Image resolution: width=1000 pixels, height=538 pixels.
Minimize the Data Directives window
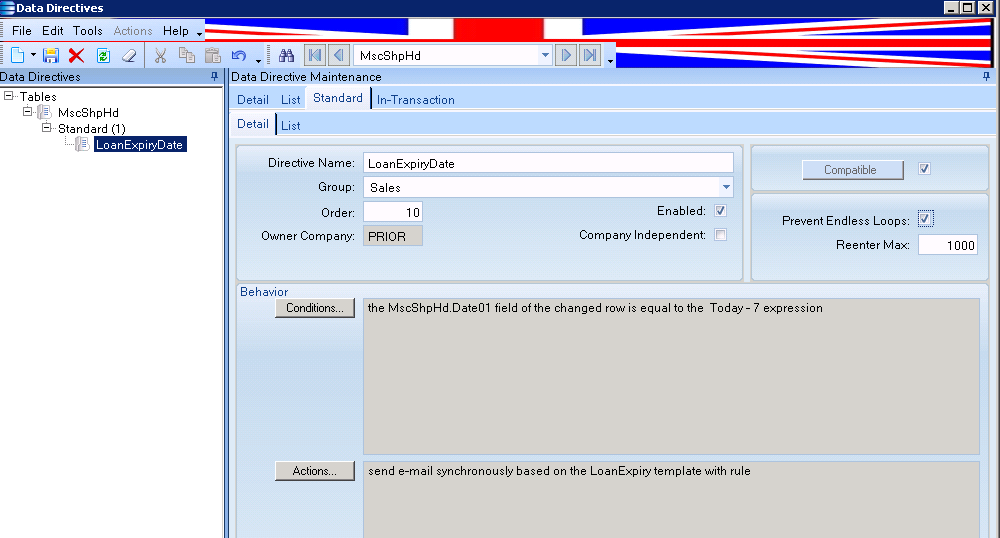[x=952, y=8]
